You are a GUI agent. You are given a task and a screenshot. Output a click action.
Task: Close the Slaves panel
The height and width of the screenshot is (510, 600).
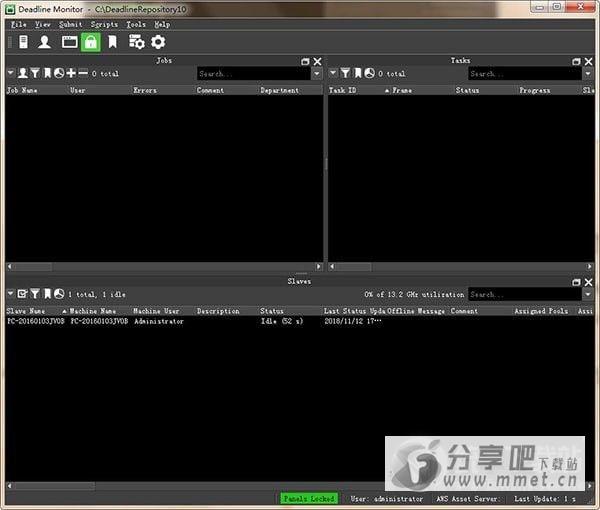click(x=589, y=282)
